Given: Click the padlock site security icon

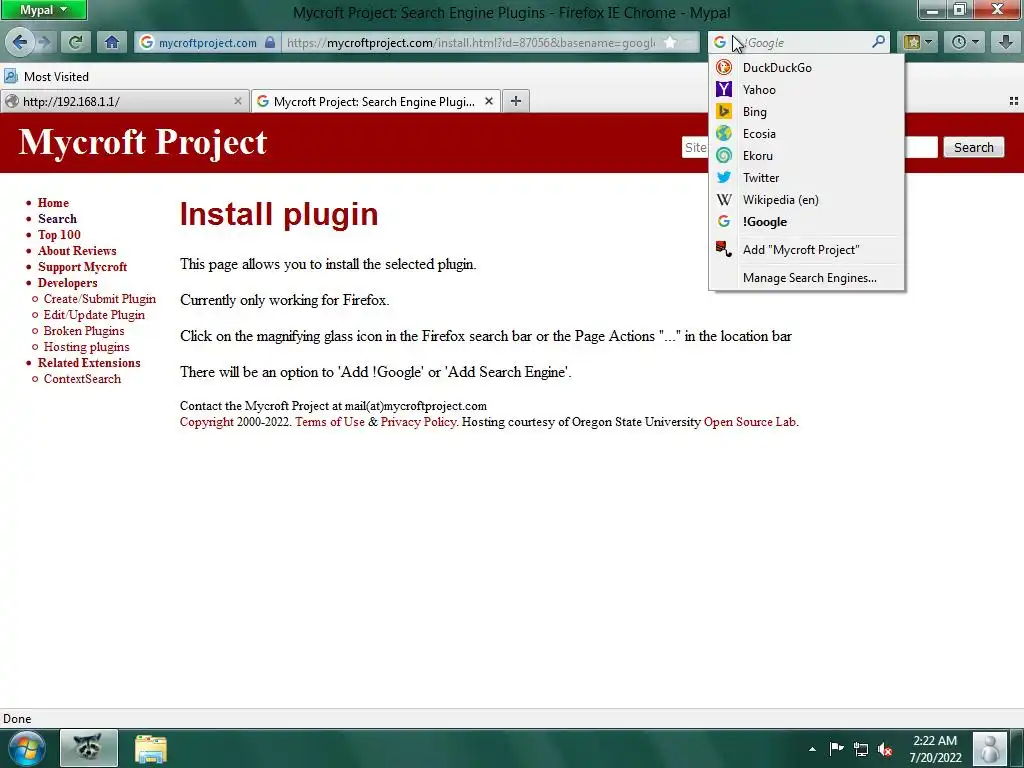Looking at the screenshot, I should point(270,42).
